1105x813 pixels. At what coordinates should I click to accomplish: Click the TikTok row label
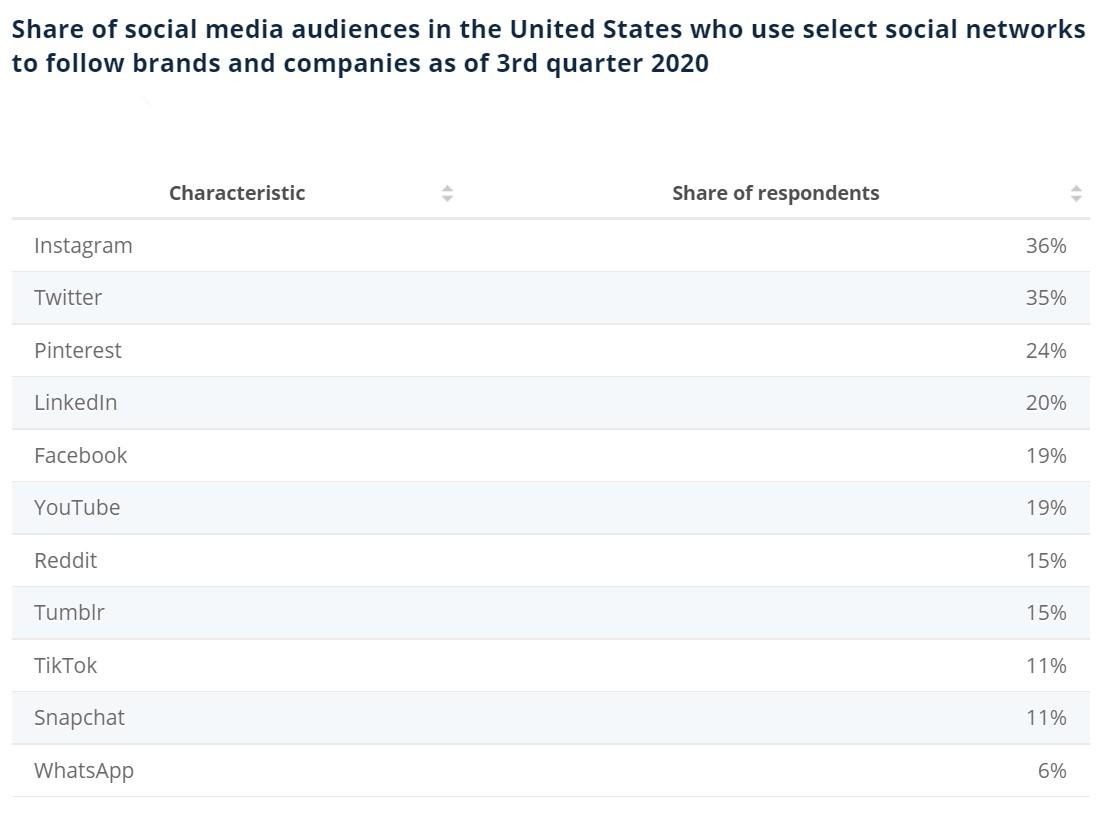point(65,666)
